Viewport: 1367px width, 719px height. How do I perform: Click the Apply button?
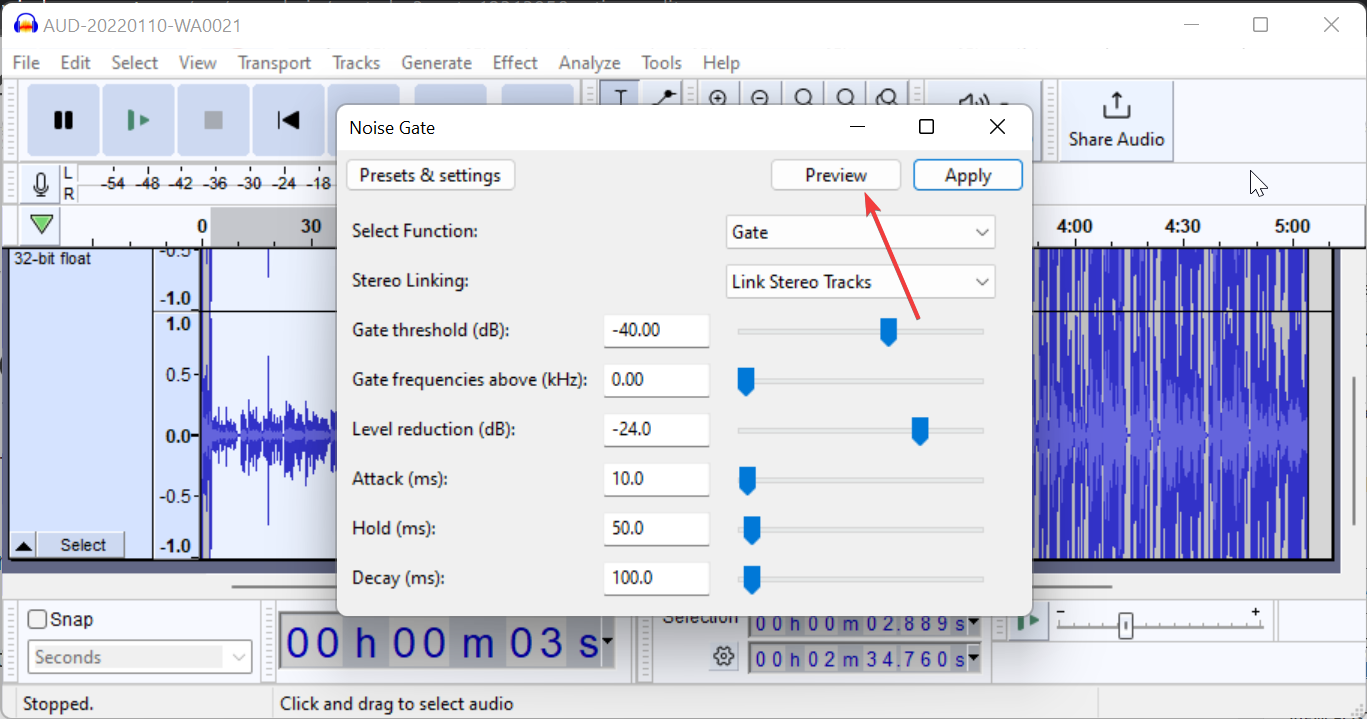(x=968, y=175)
